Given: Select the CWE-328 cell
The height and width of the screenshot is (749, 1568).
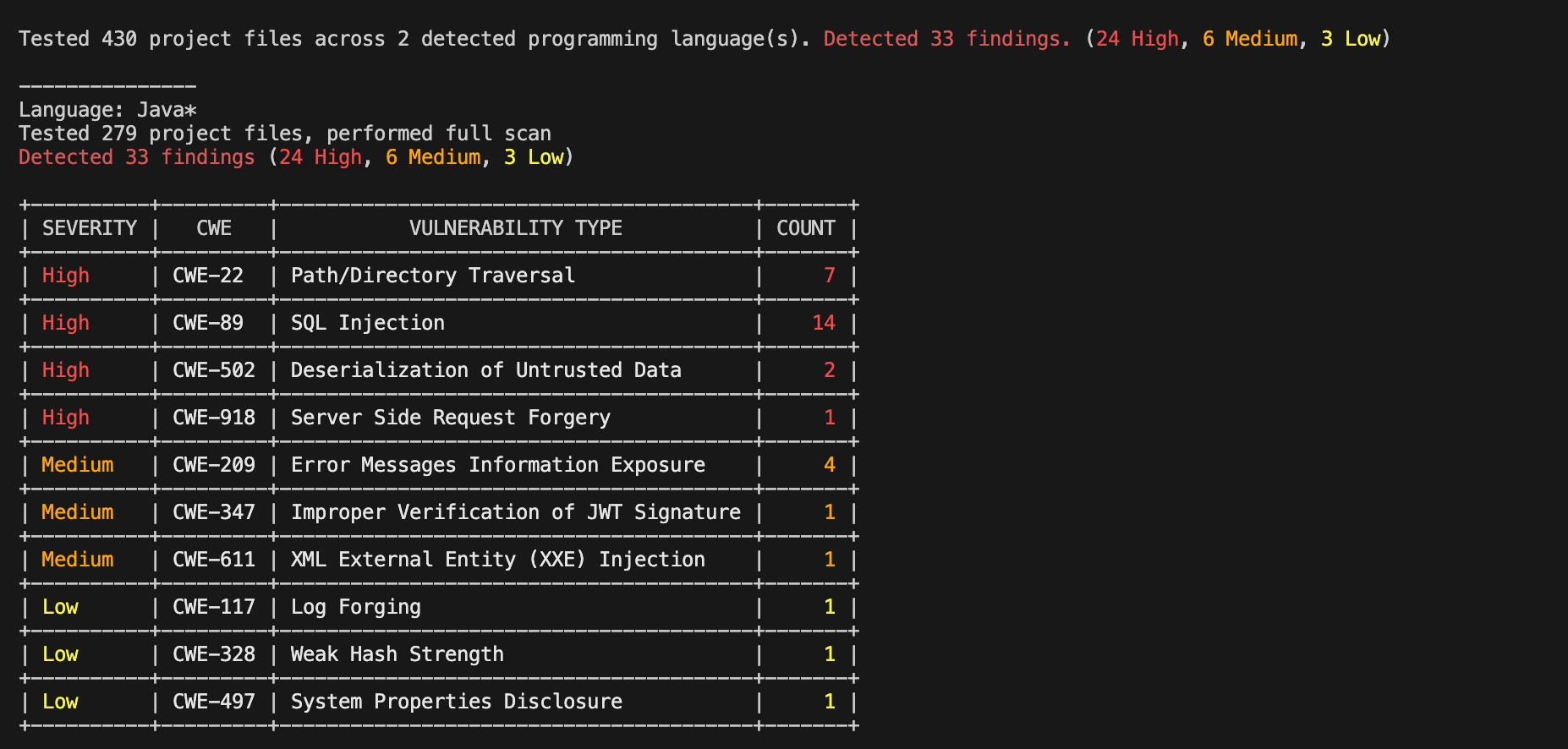Looking at the screenshot, I should click(213, 654).
